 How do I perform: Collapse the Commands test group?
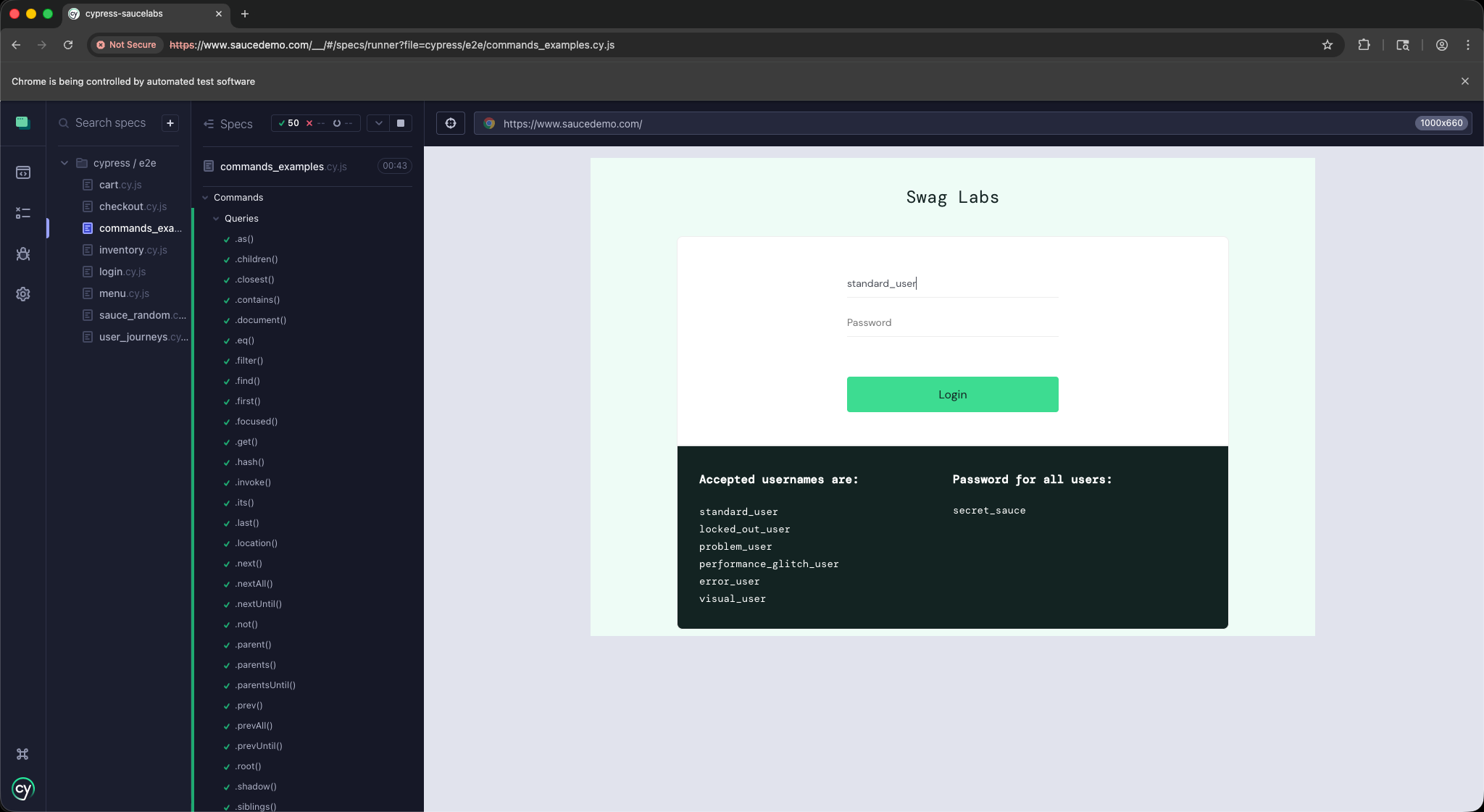pos(206,197)
